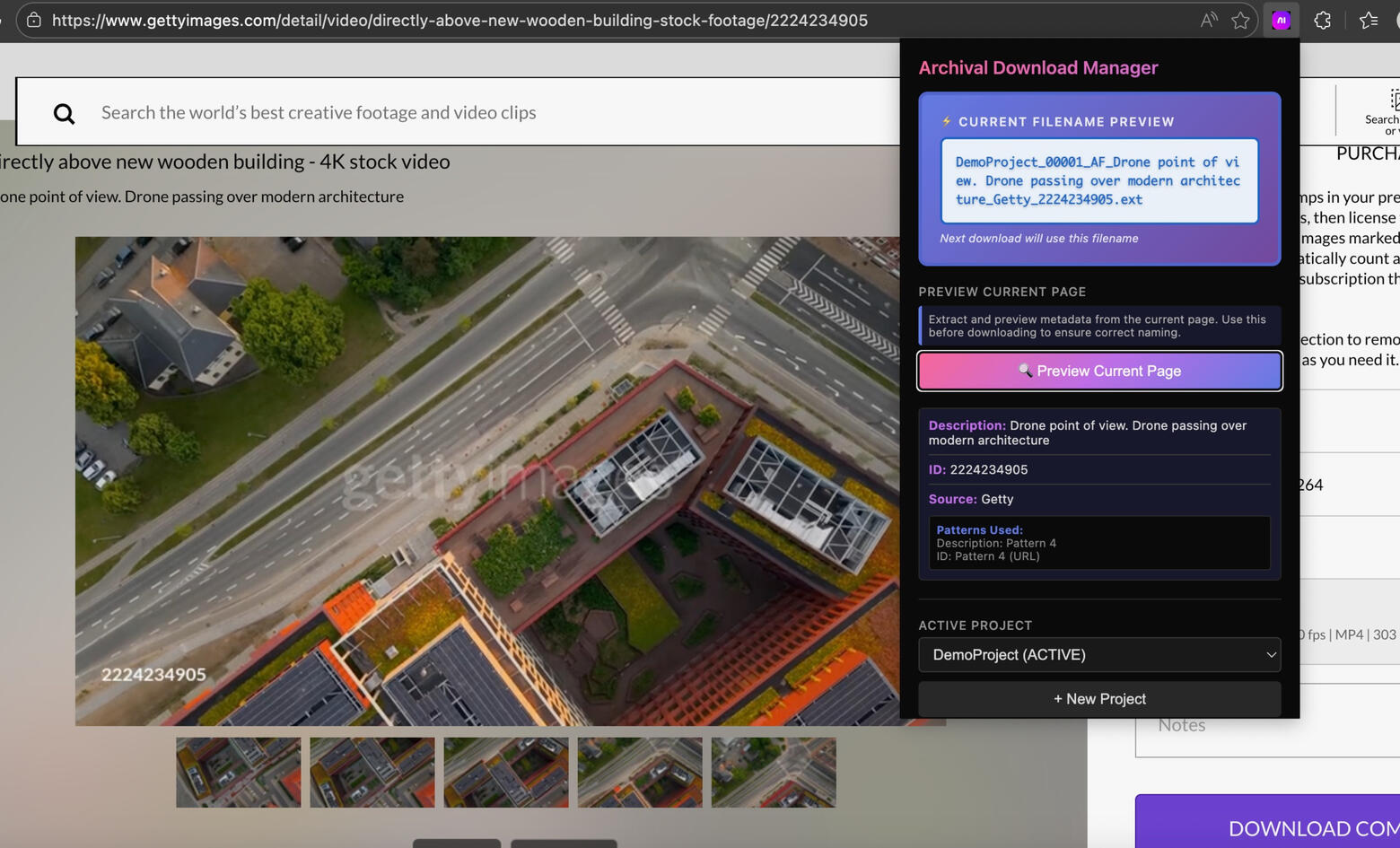Open the Favorites list icon
1400x848 pixels.
pyautogui.click(x=1368, y=20)
